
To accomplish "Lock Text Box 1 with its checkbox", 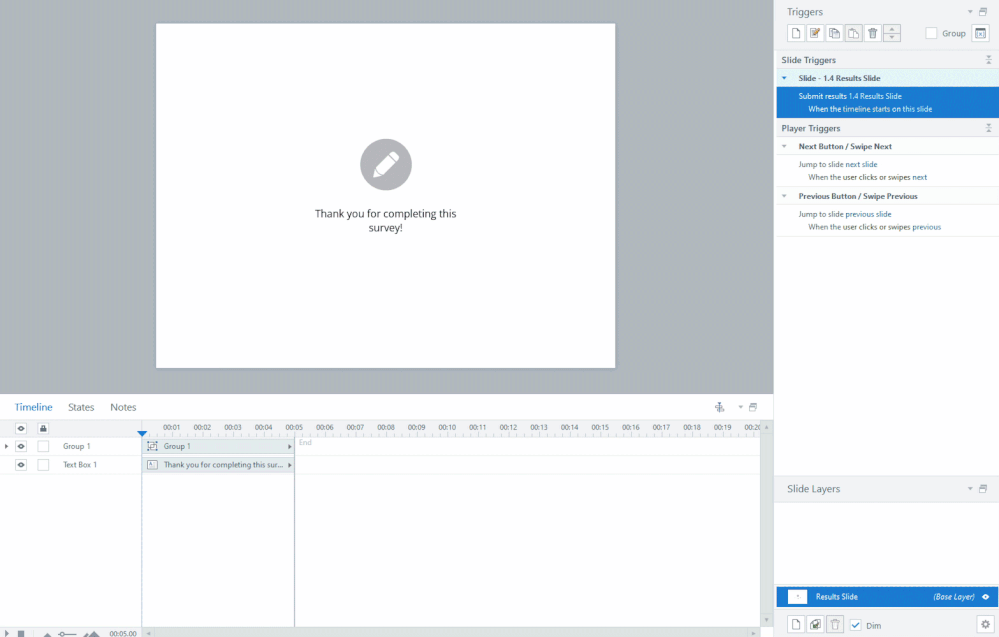I will tap(43, 465).
